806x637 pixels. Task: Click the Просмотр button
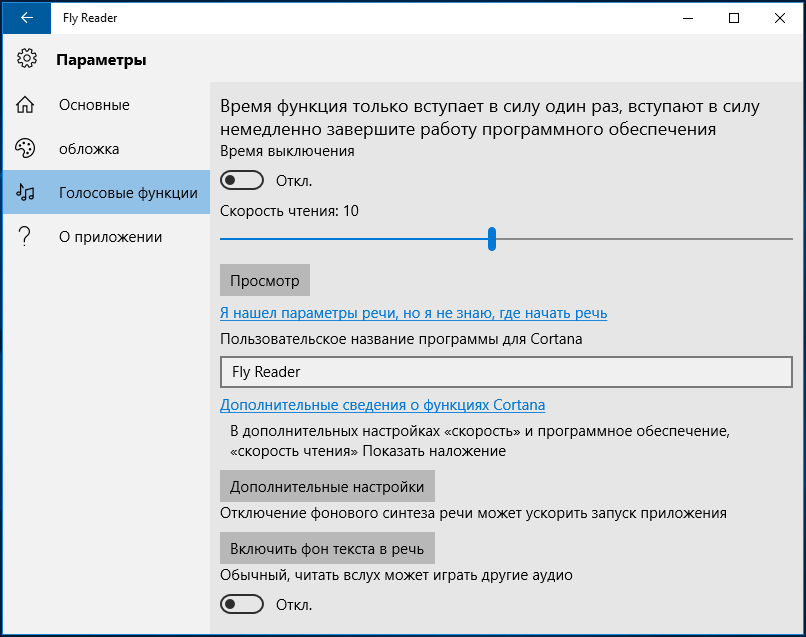pyautogui.click(x=265, y=280)
